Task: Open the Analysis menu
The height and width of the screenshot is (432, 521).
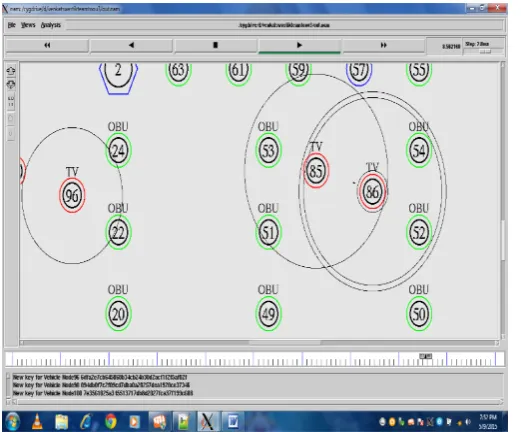Action: coord(51,25)
